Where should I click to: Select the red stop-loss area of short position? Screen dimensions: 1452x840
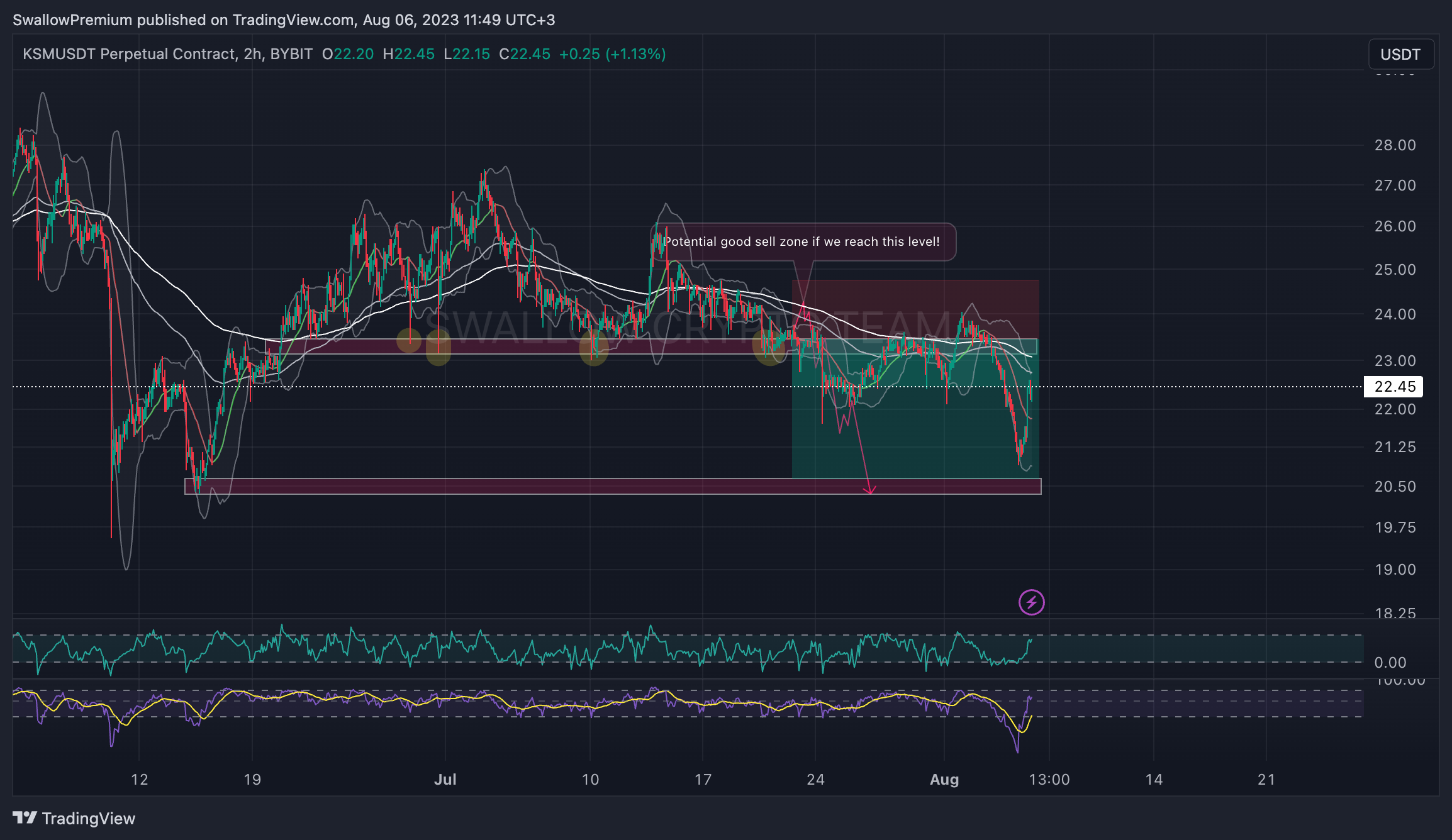[915, 309]
